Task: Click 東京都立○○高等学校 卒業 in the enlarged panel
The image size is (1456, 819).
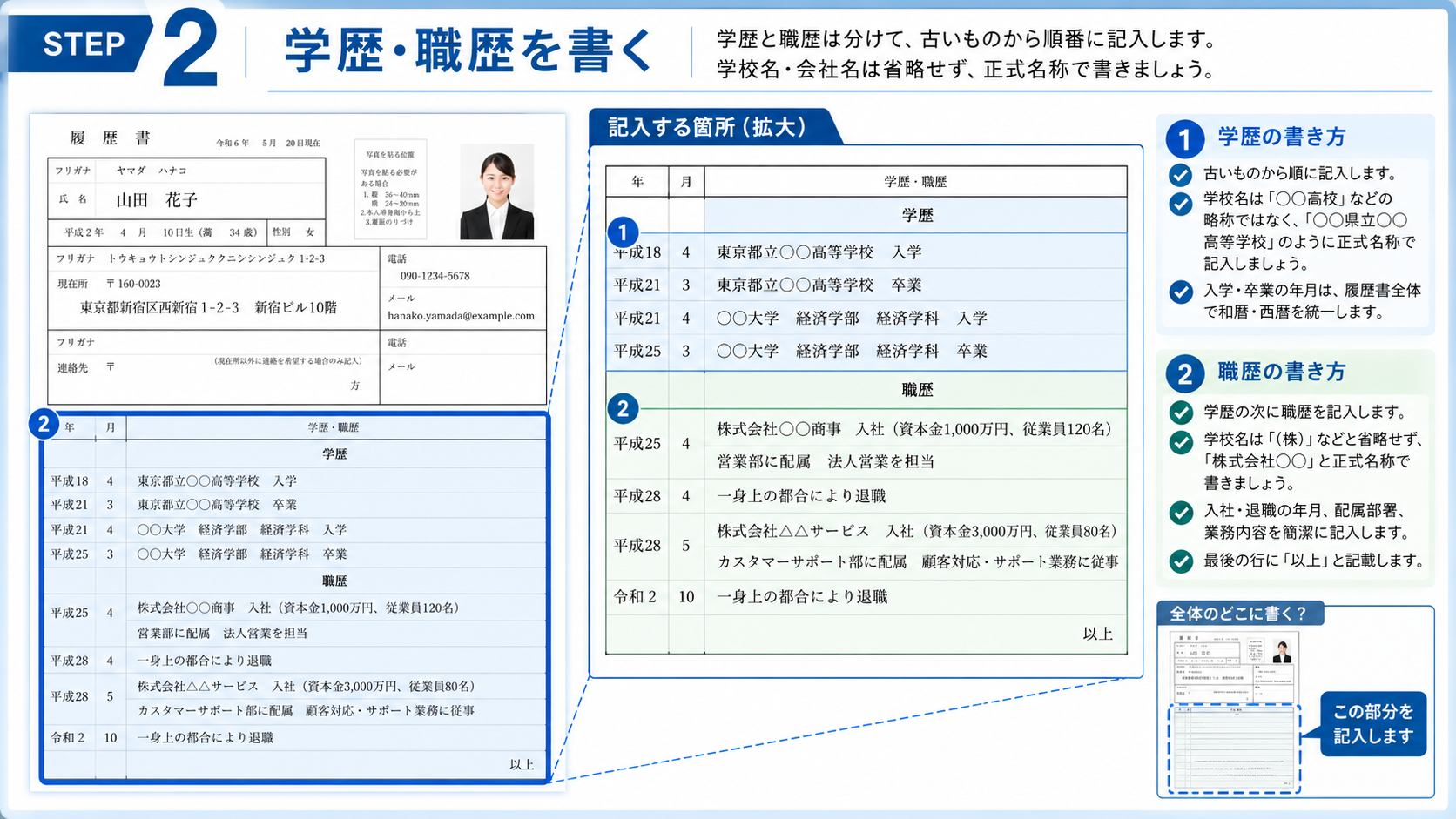Action: pos(819,285)
